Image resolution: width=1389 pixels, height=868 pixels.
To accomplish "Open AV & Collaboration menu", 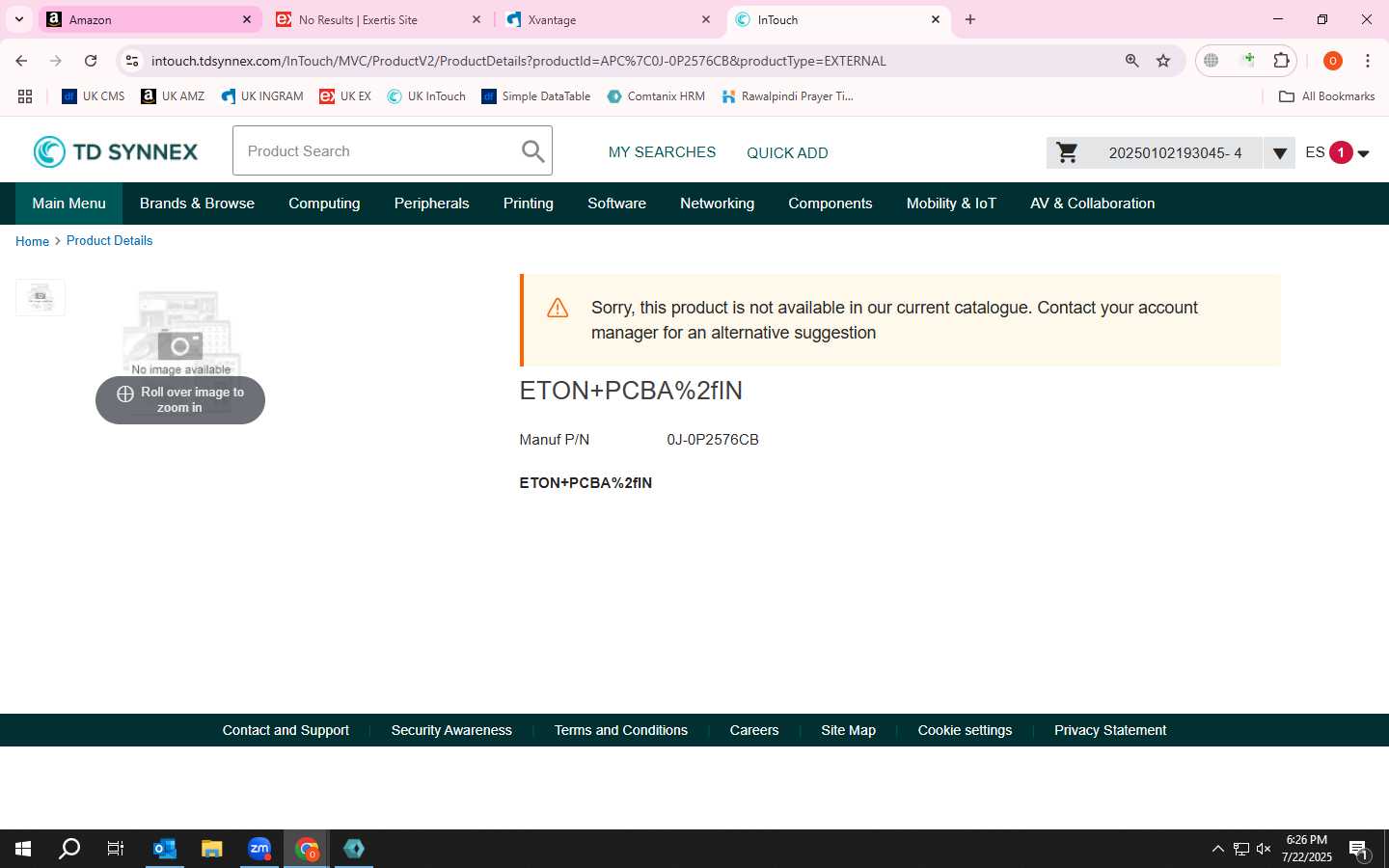I will point(1092,203).
